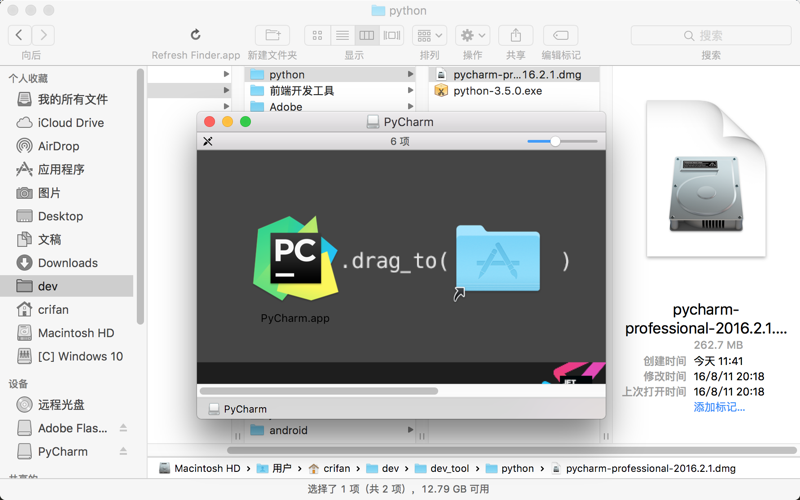This screenshot has width=800, height=500.
Task: Open iCloud Drive in sidebar
Action: pyautogui.click(x=66, y=122)
